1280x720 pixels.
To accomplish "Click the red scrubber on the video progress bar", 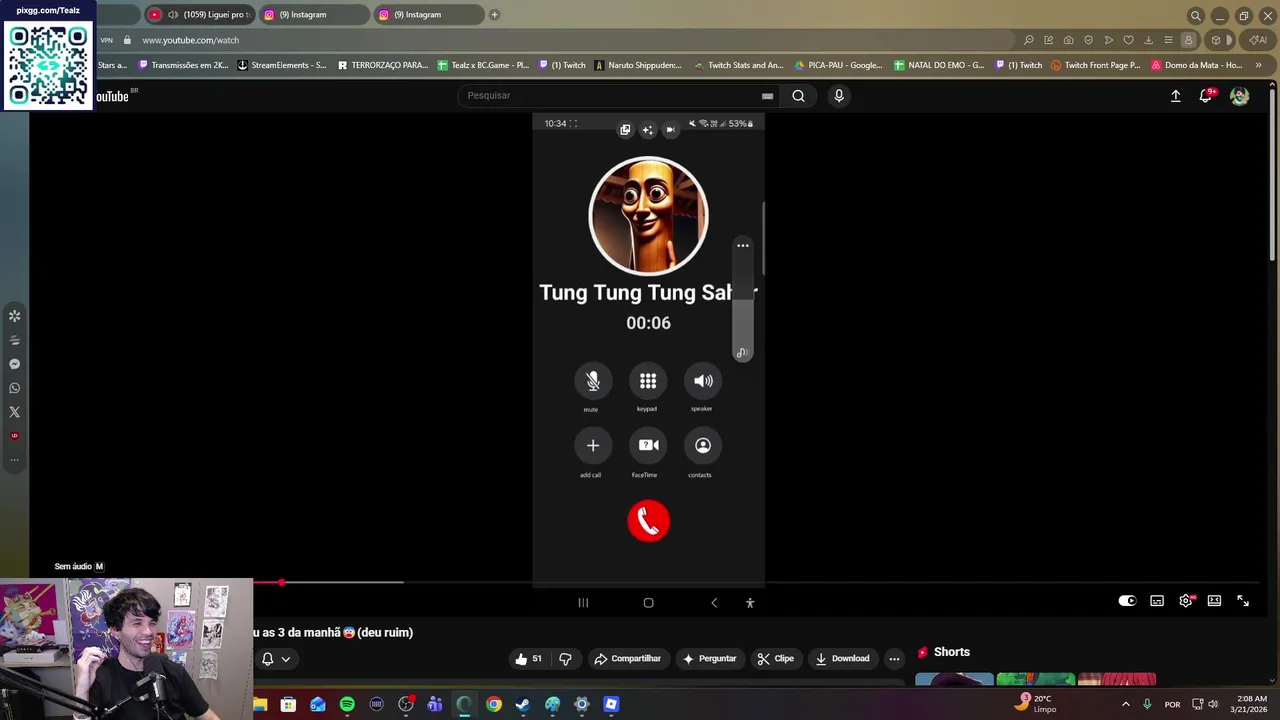I will [x=282, y=582].
